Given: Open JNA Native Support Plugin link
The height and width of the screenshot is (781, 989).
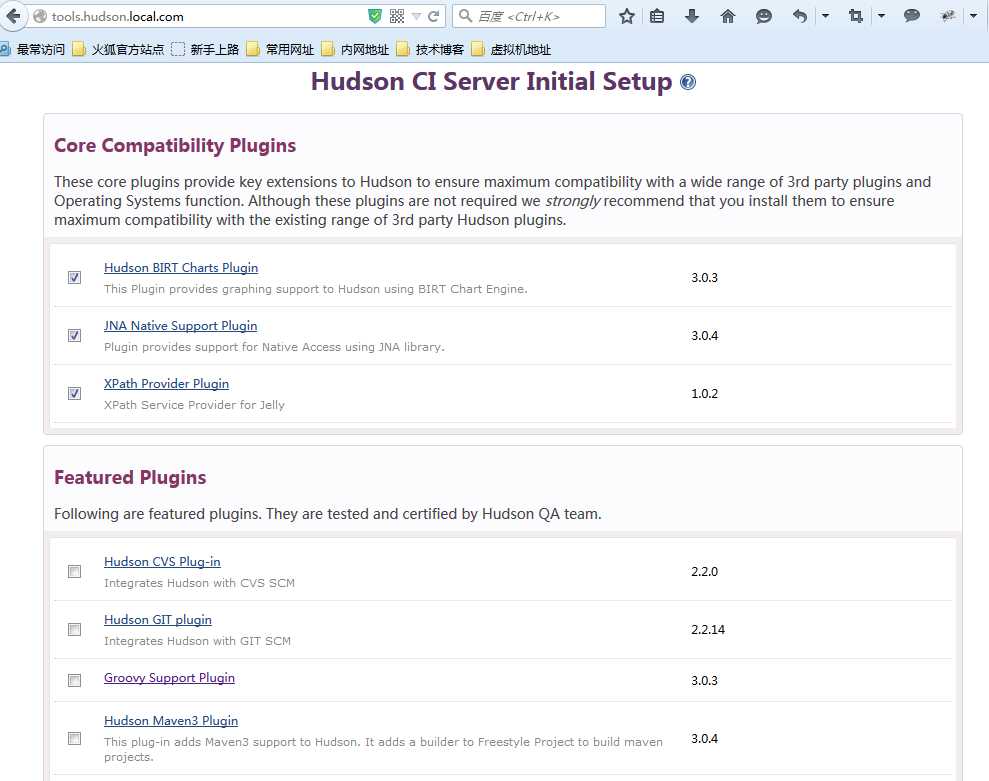Looking at the screenshot, I should tap(180, 326).
